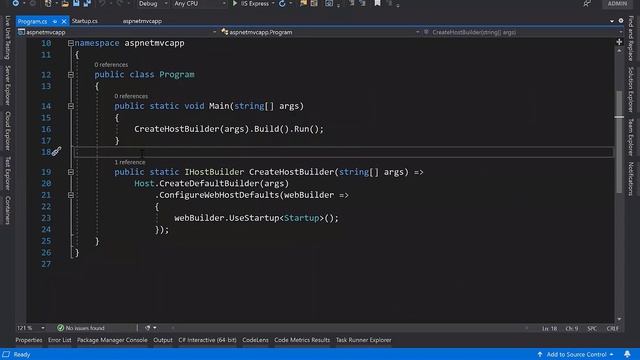
Task: Open the Server Explorer side panel
Action: pos(7,85)
